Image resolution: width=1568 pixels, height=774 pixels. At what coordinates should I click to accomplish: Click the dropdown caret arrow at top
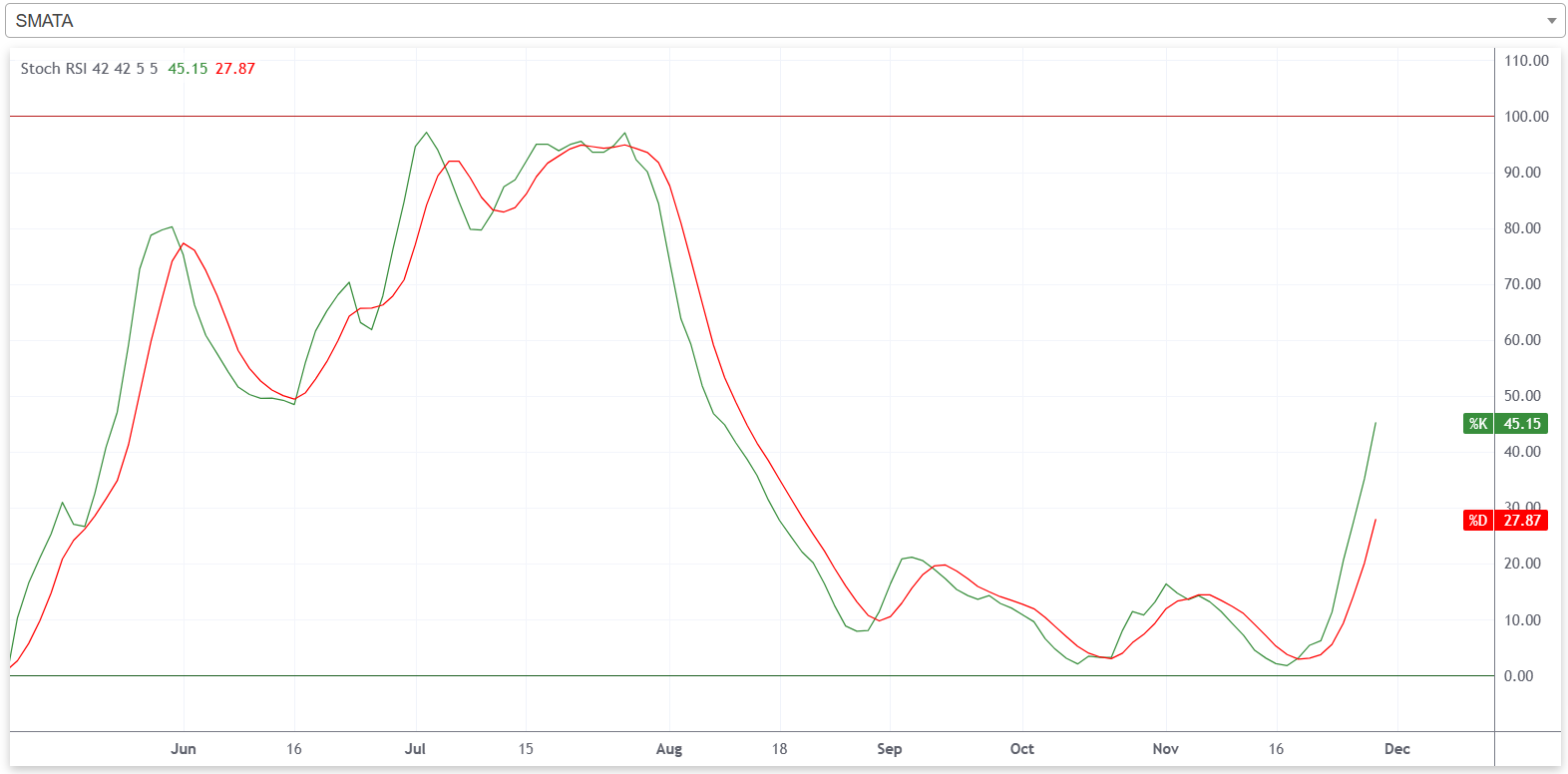[x=1551, y=21]
